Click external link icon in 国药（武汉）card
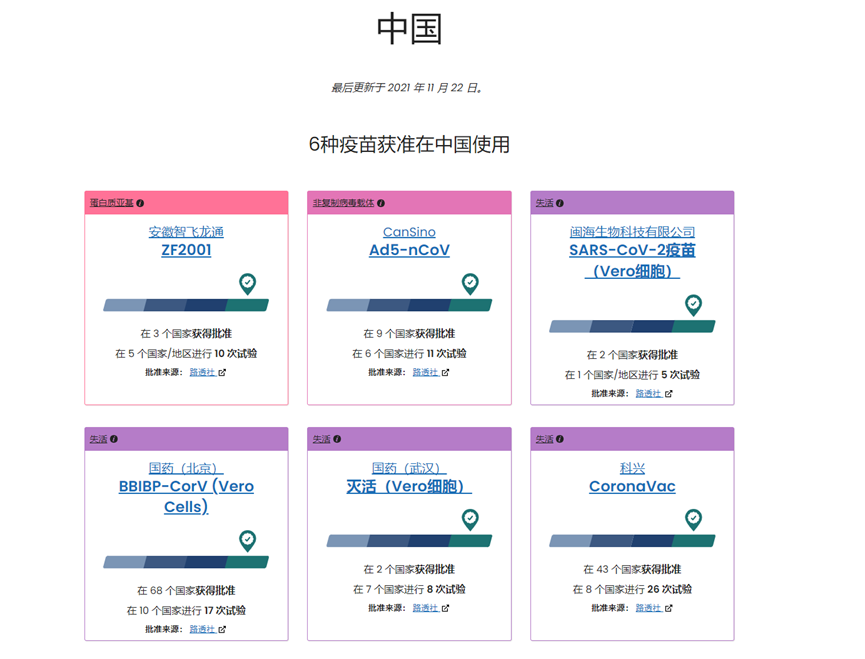Image resolution: width=865 pixels, height=659 pixels. tap(445, 608)
